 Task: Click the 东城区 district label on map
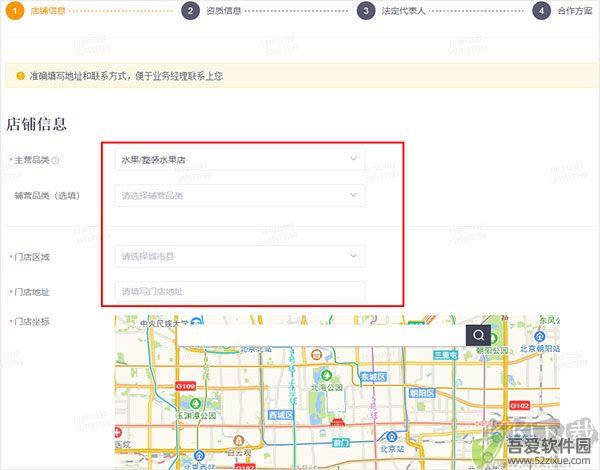coord(373,377)
